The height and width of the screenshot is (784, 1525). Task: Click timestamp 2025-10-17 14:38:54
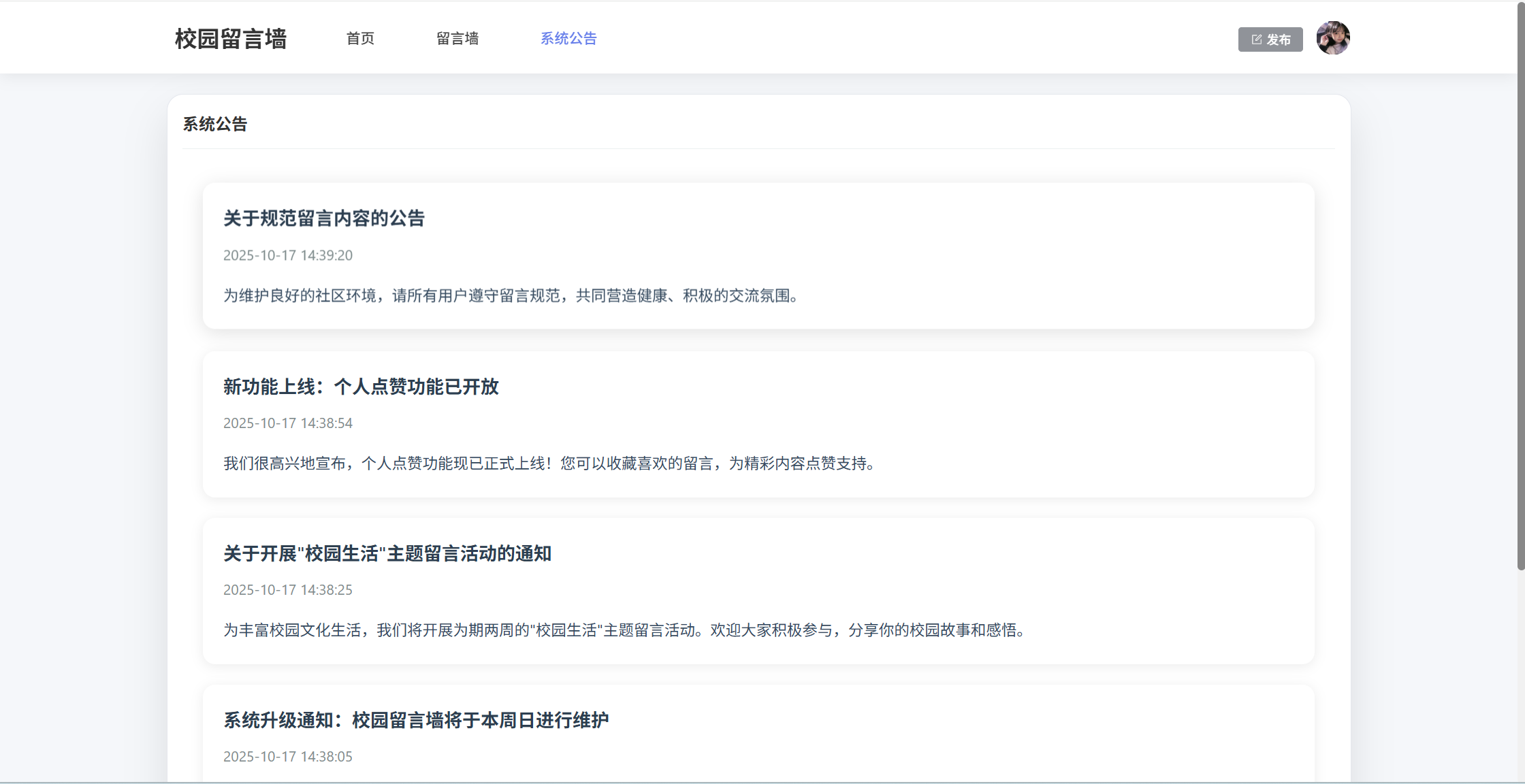tap(288, 423)
